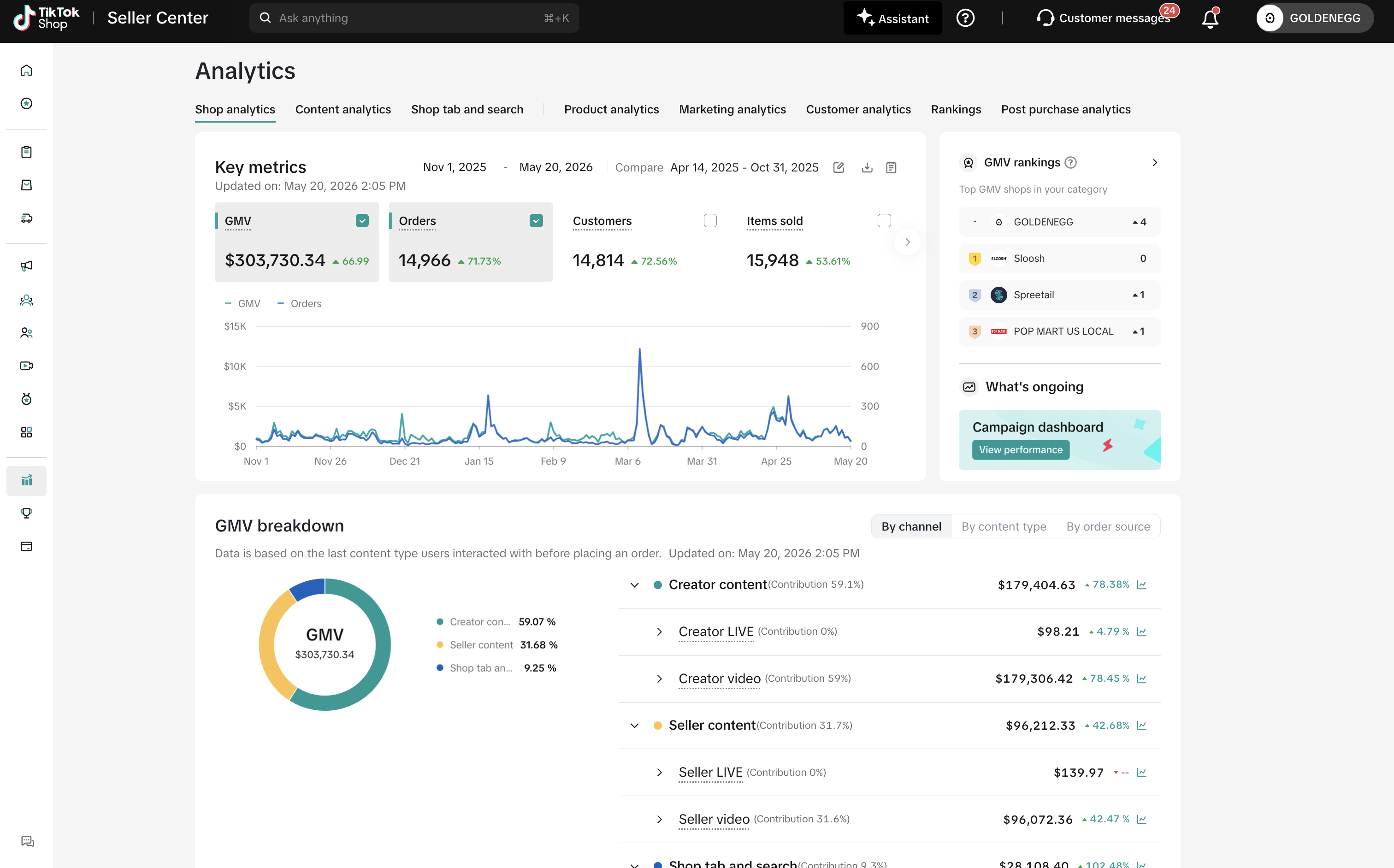This screenshot has width=1394, height=868.
Task: Open the notifications bell
Action: tap(1210, 18)
